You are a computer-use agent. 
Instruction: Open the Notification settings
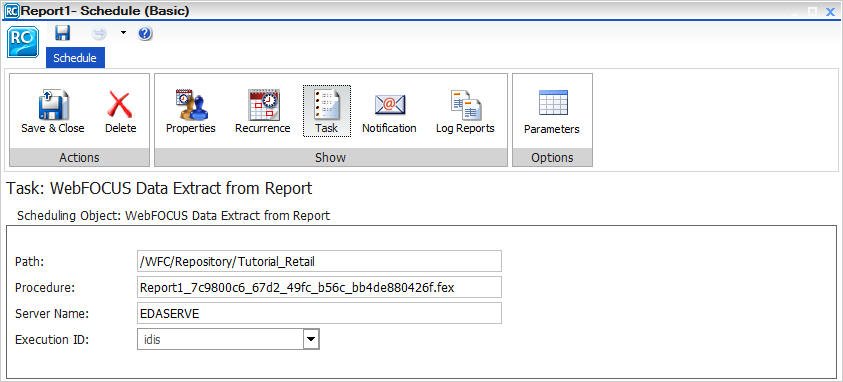point(389,112)
